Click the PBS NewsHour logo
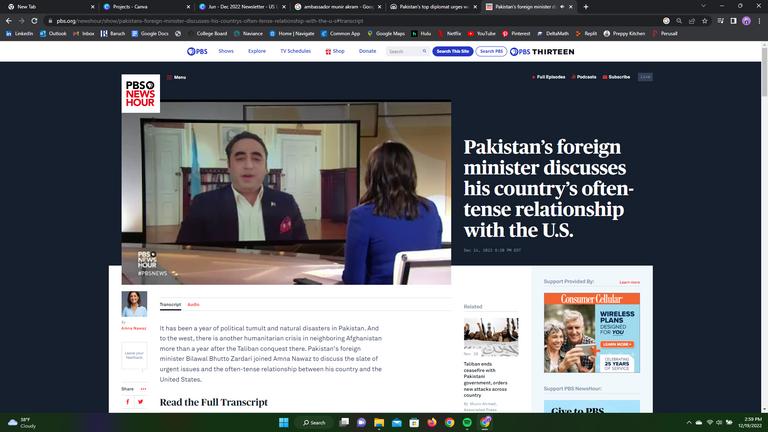768x432 pixels. coord(141,94)
